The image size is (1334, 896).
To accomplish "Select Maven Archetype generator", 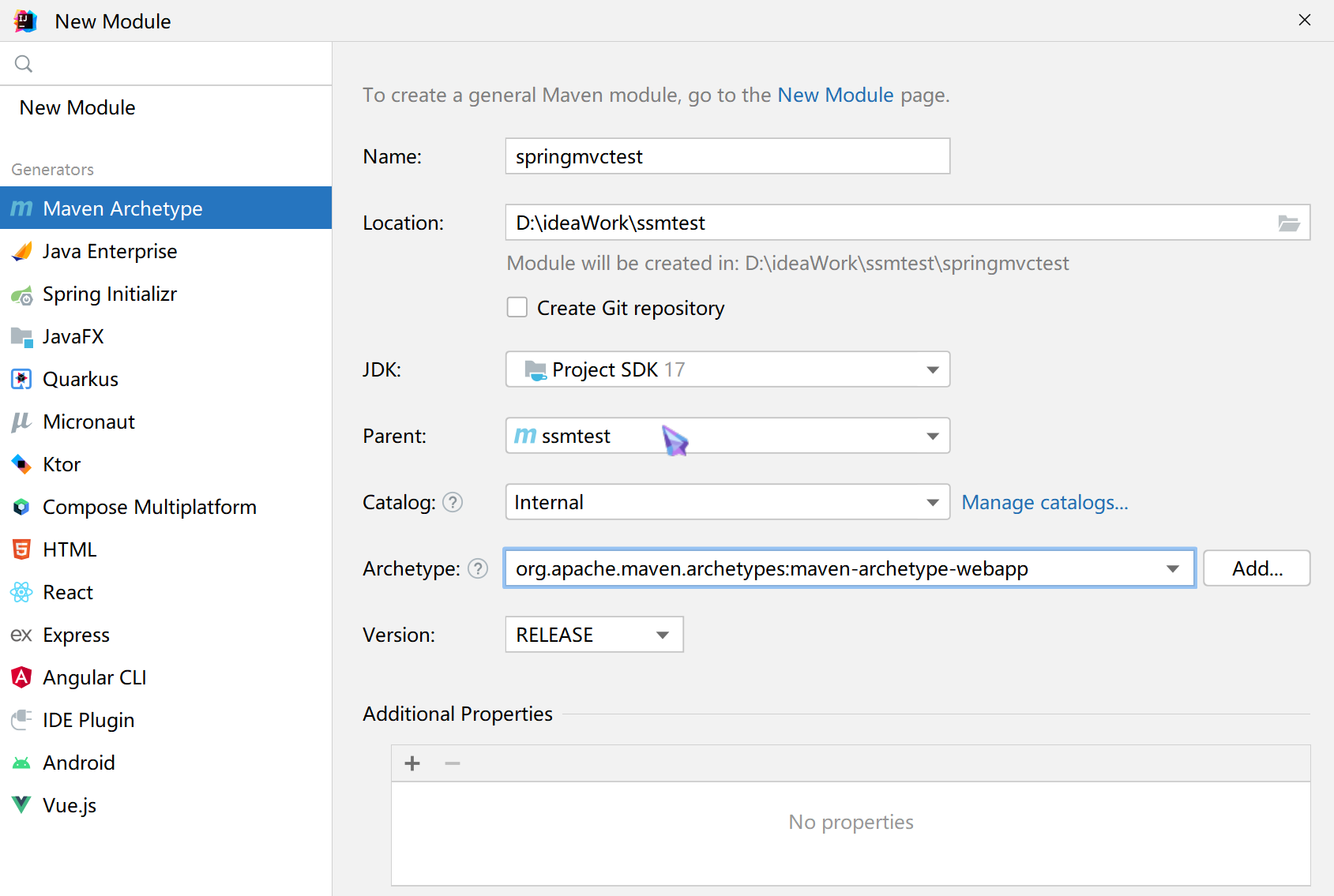I will point(166,208).
